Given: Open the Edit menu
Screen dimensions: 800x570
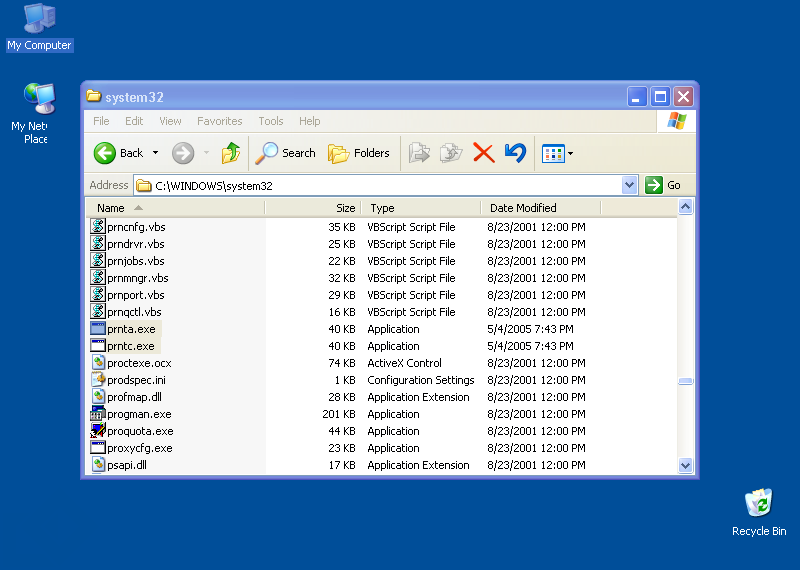Looking at the screenshot, I should point(134,121).
